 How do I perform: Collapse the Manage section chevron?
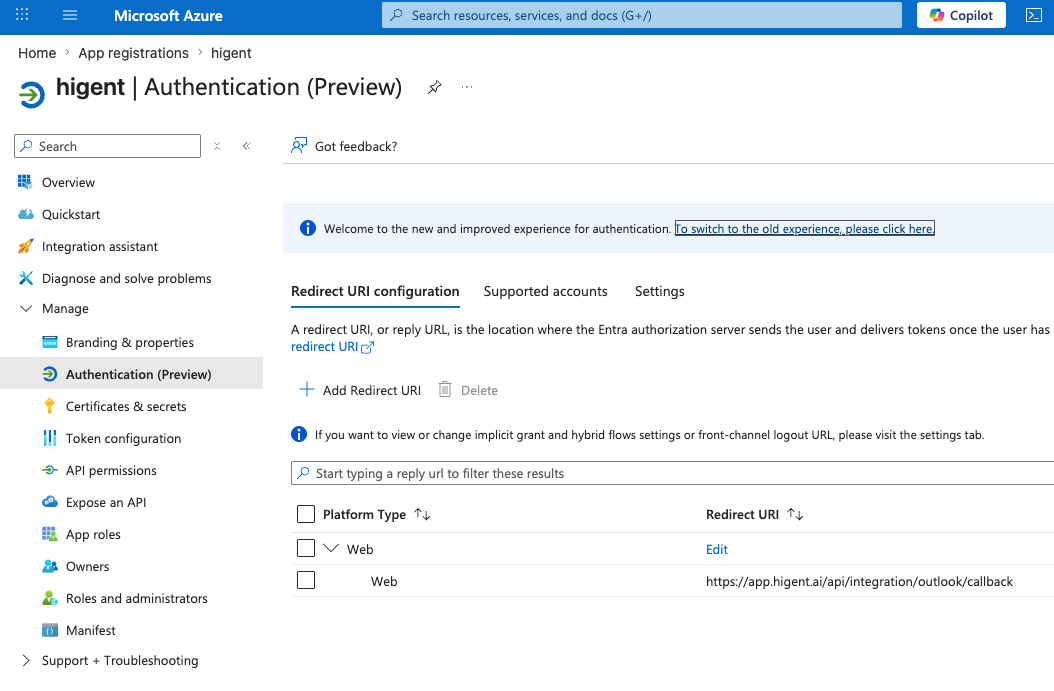point(26,309)
